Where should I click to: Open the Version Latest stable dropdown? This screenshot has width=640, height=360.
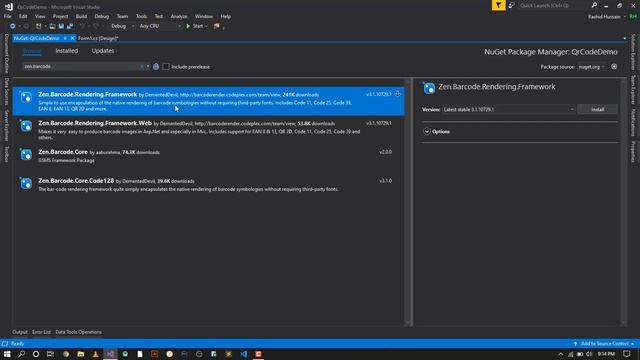click(509, 109)
